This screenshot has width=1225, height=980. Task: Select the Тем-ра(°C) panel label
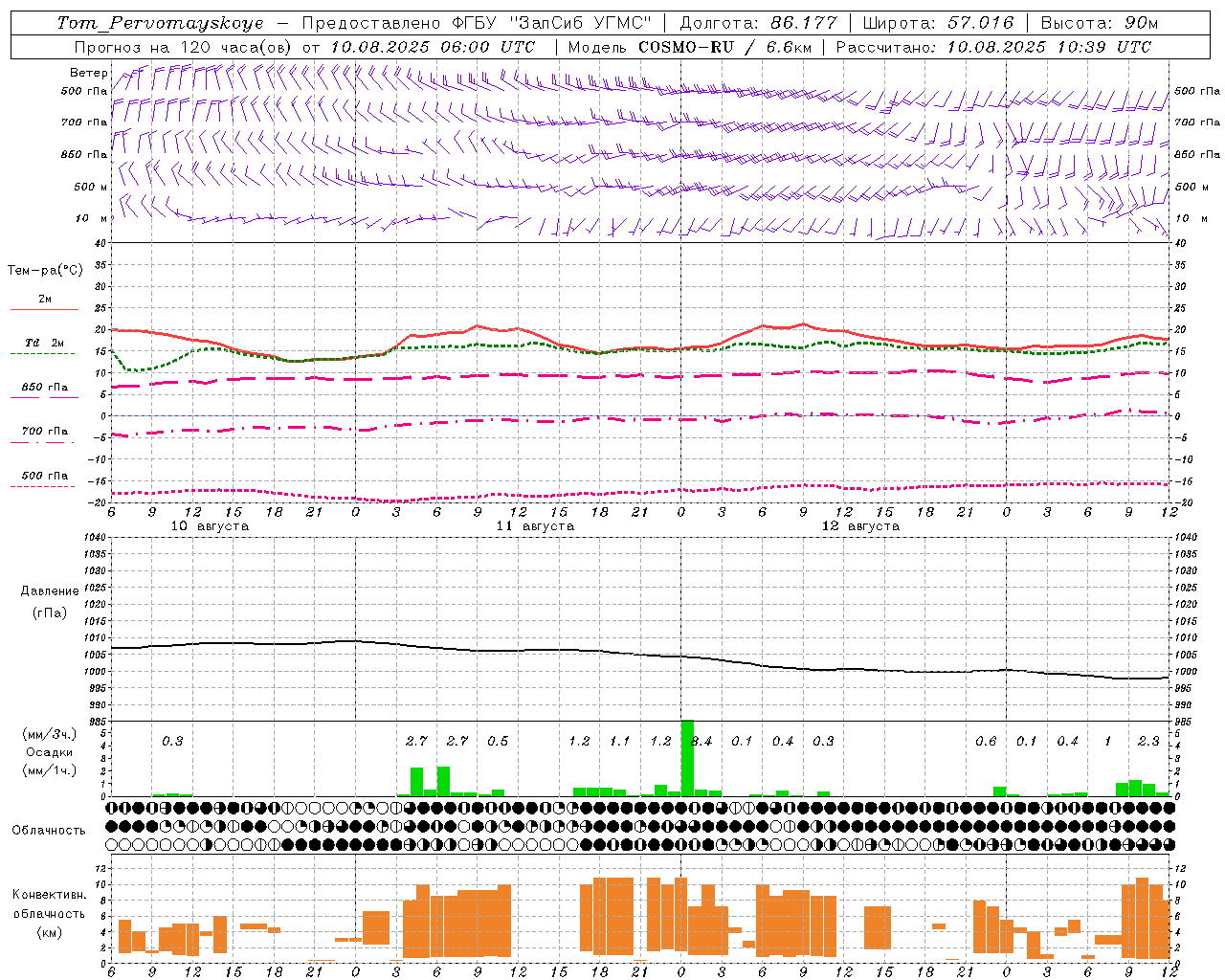pos(45,271)
